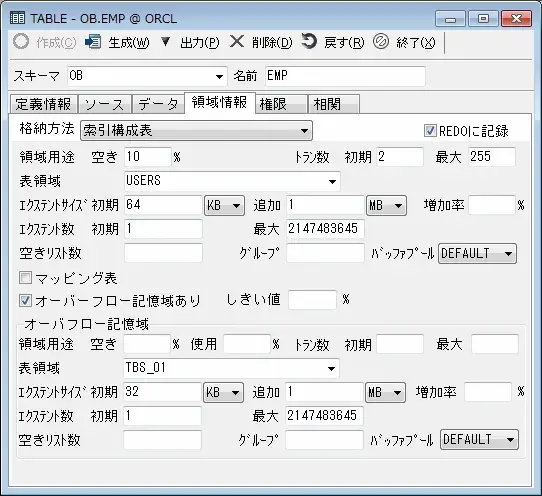Viewport: 542px width, 496px height.
Task: Open the top バッファプール DEFAULT dropdown
Action: point(477,254)
